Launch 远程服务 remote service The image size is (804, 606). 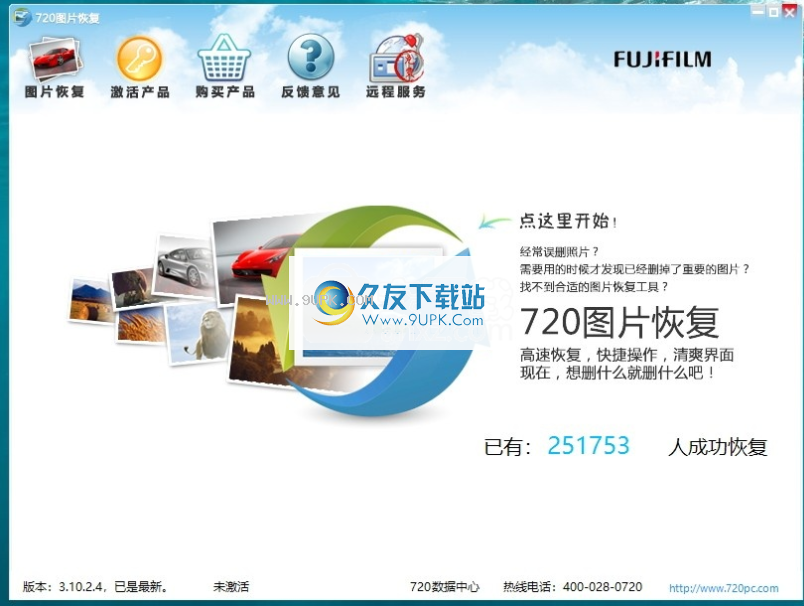click(395, 67)
